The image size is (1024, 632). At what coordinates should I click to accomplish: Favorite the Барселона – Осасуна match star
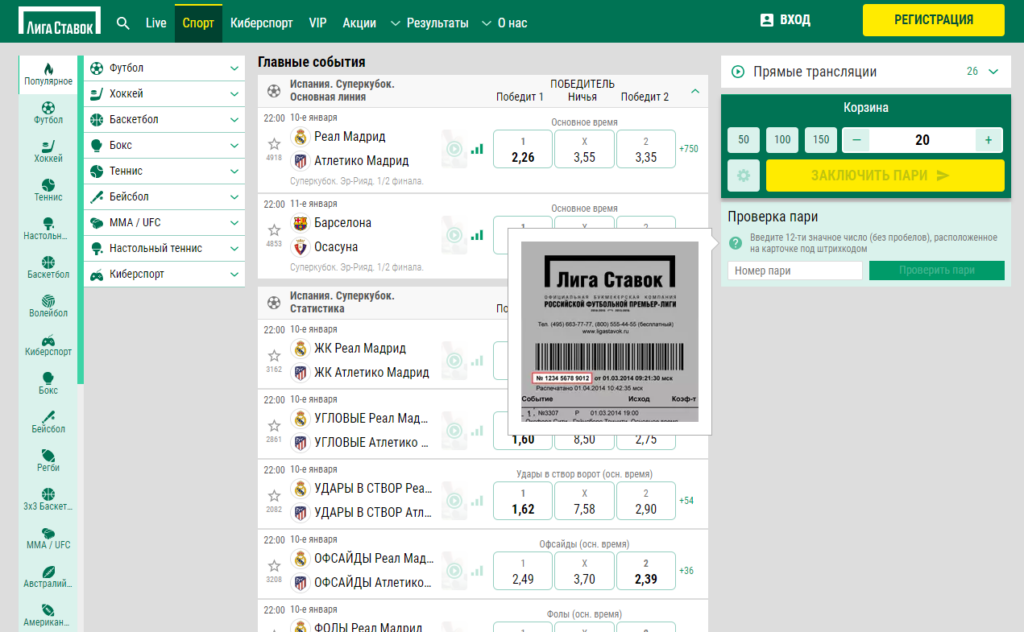pos(274,230)
